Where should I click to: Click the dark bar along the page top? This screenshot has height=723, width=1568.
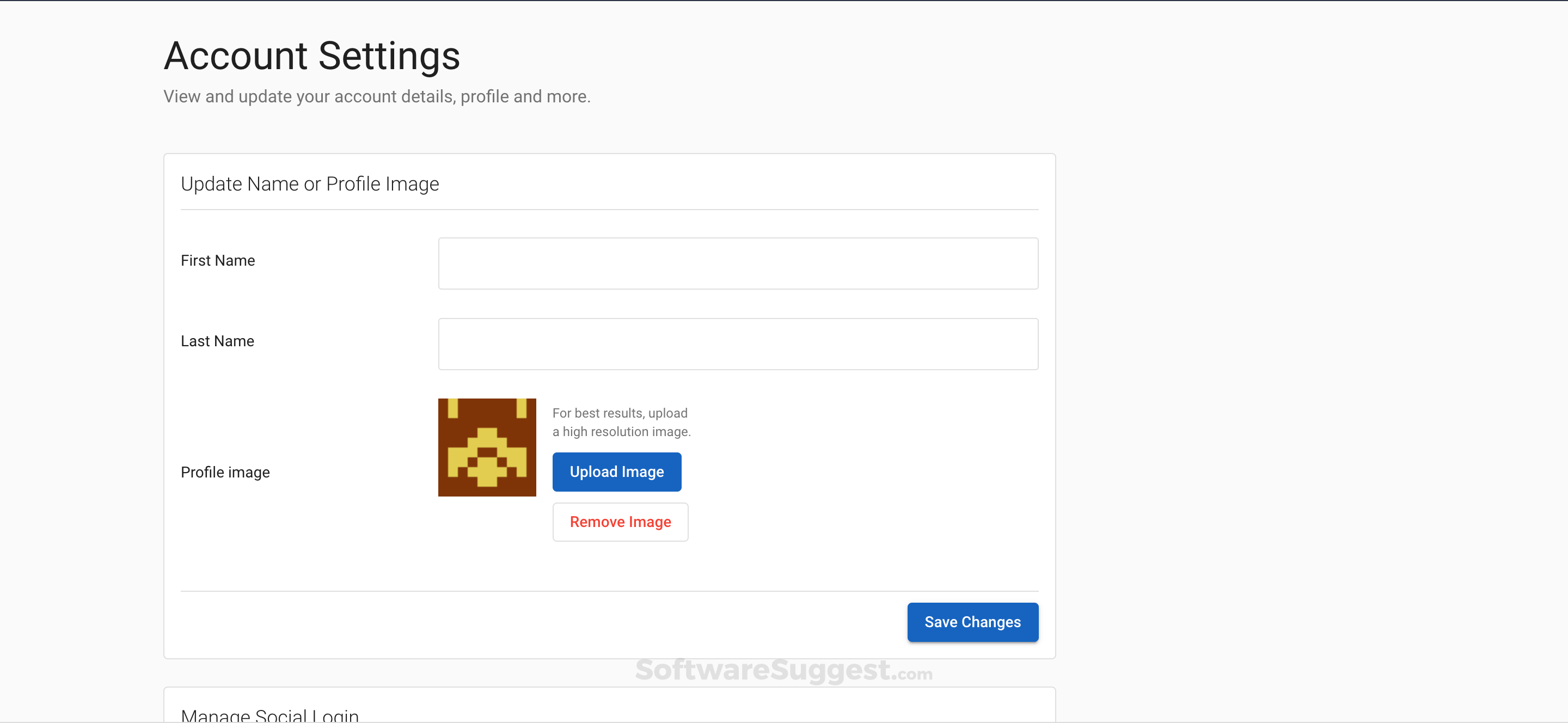coord(784,1)
